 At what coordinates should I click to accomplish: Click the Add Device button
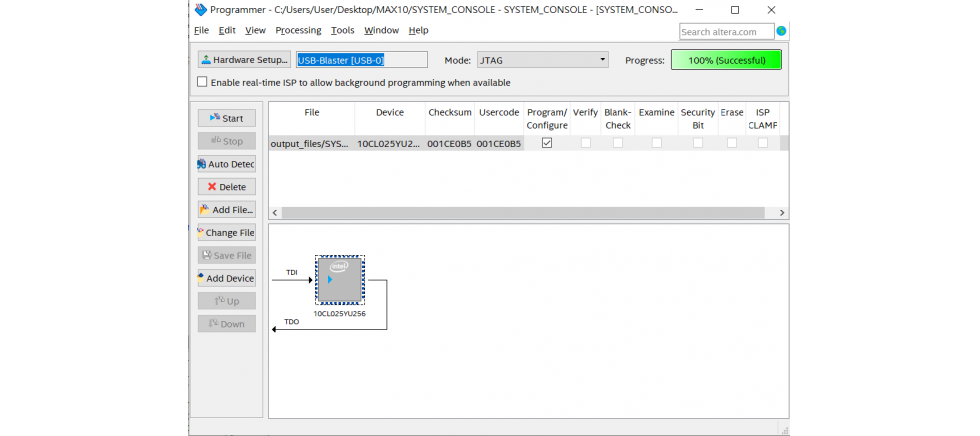226,279
